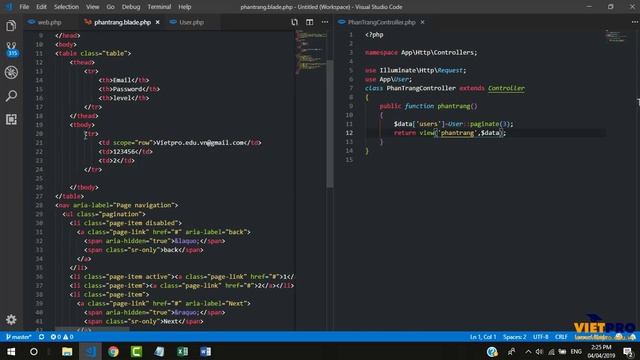Viewport: 640px width, 360px height.
Task: Open the Extensions view icon
Action: pos(11,119)
